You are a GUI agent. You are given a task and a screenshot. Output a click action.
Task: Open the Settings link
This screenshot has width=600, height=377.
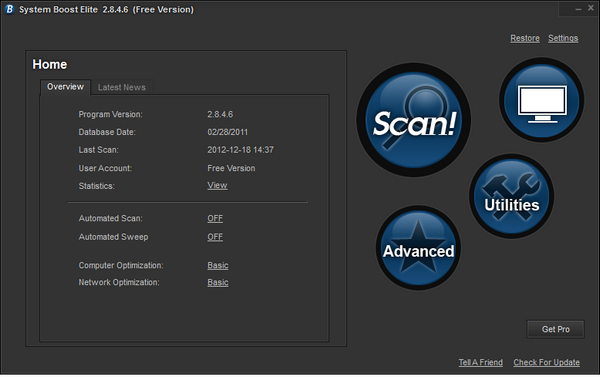[563, 38]
